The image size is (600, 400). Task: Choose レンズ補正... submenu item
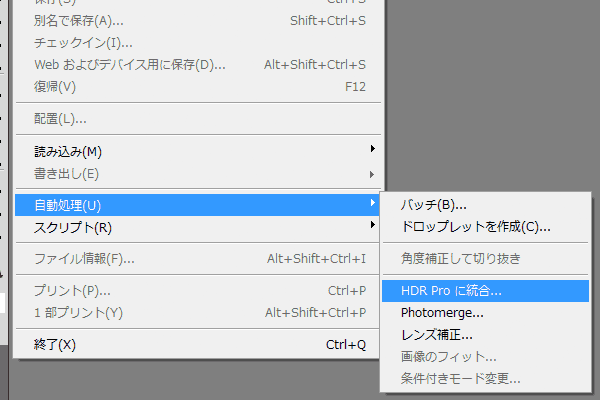(x=485, y=335)
